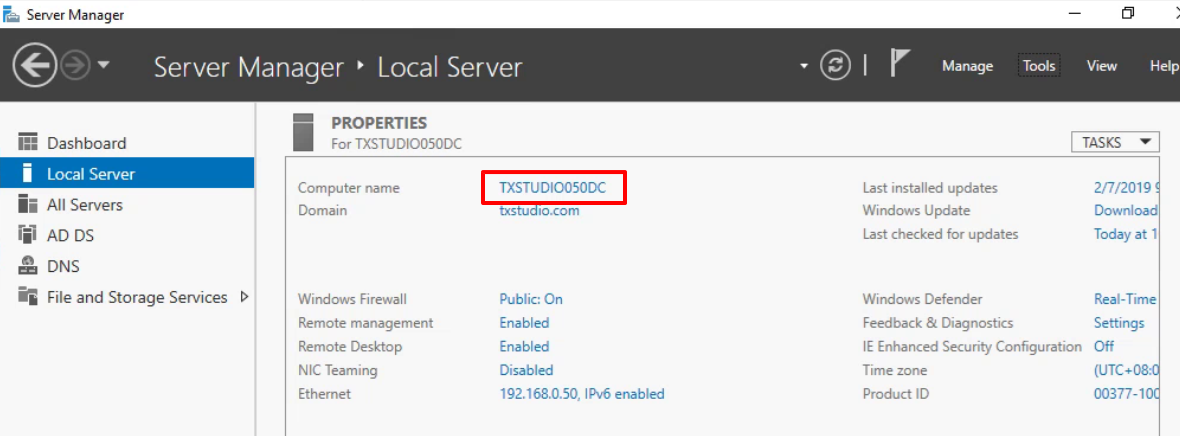Viewport: 1180px width, 436px height.
Task: Refresh Server Manager with the refresh icon
Action: pyautogui.click(x=835, y=66)
